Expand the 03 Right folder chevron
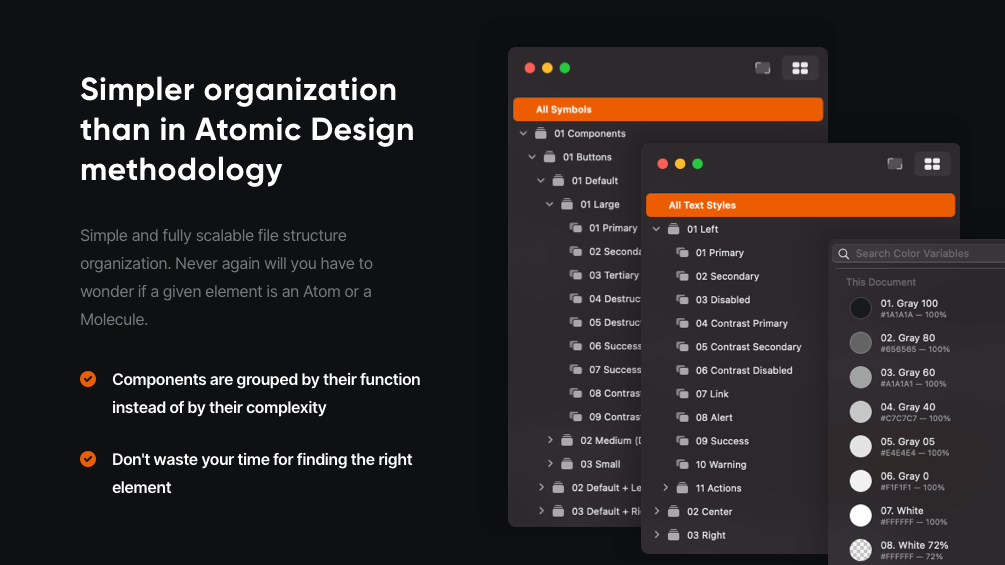 656,535
